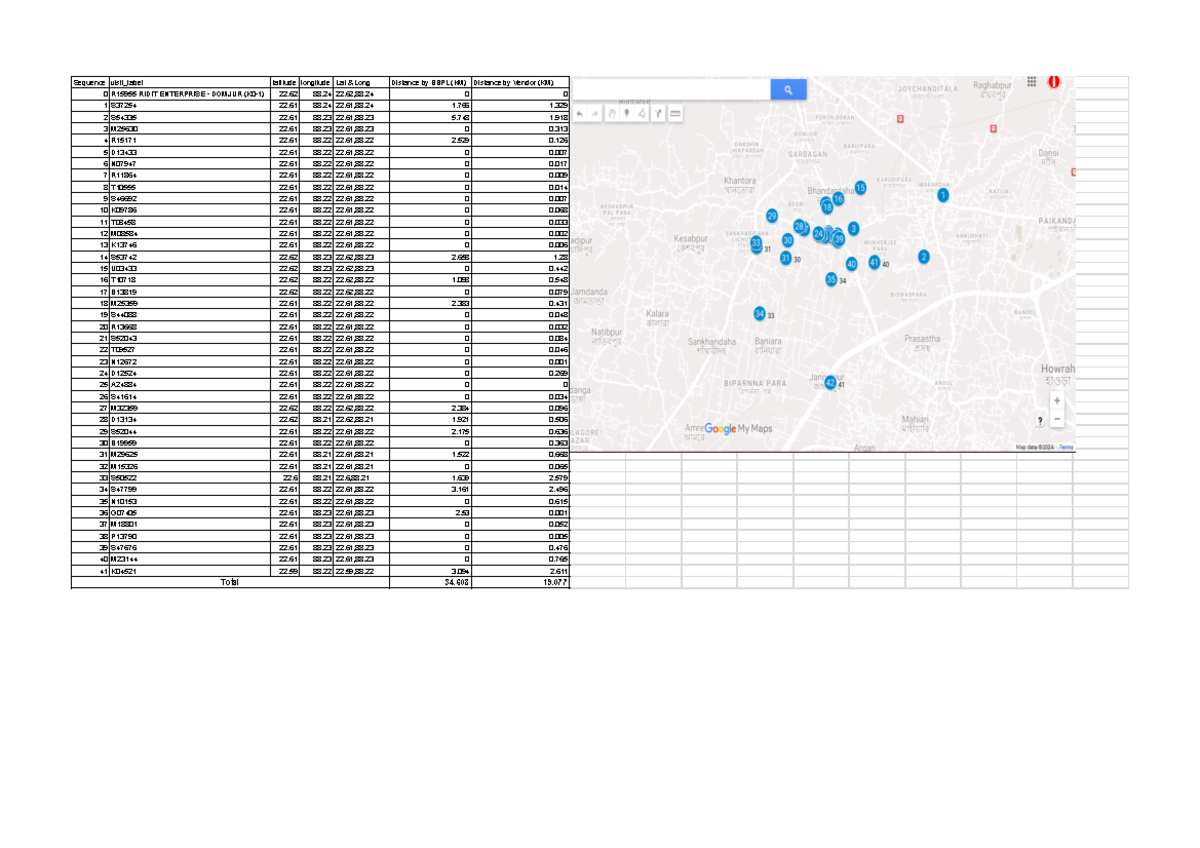Click blue map marker numbered 28
Viewport: 1200px width, 848px height.
click(x=799, y=226)
